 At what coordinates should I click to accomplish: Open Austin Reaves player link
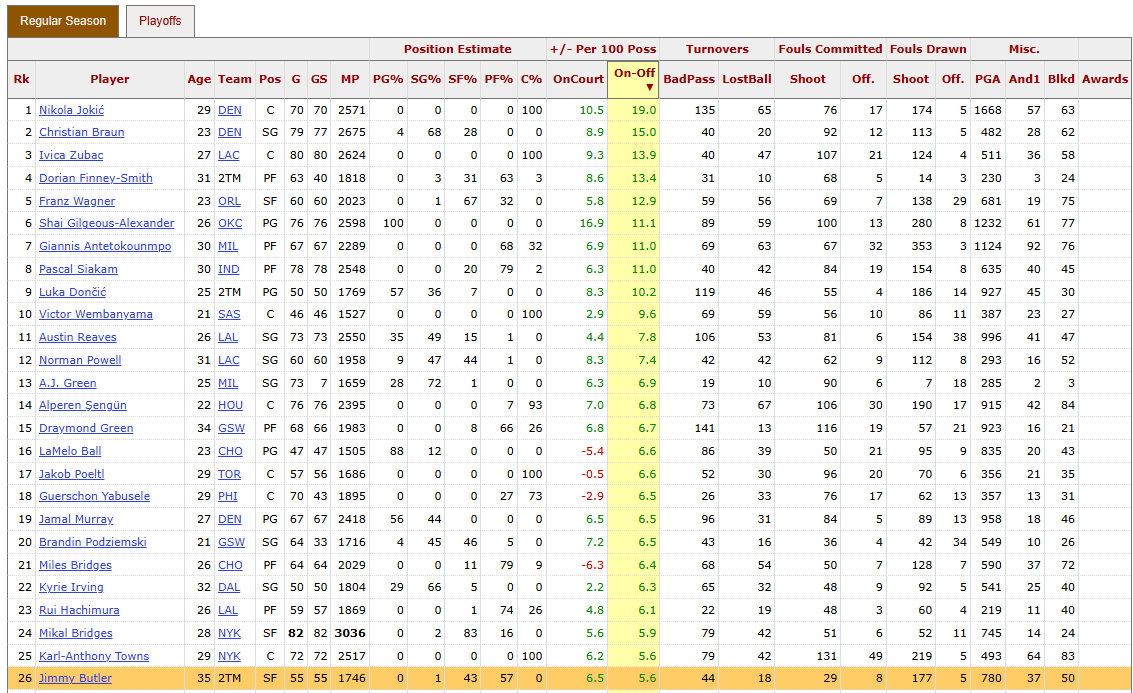77,337
